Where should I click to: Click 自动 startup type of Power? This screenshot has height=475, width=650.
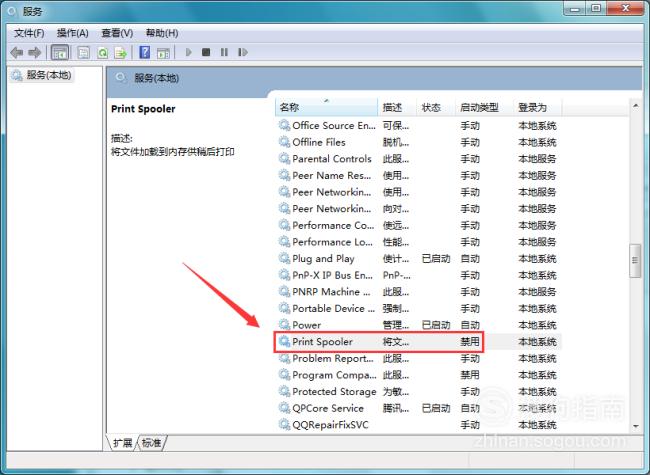(x=470, y=325)
